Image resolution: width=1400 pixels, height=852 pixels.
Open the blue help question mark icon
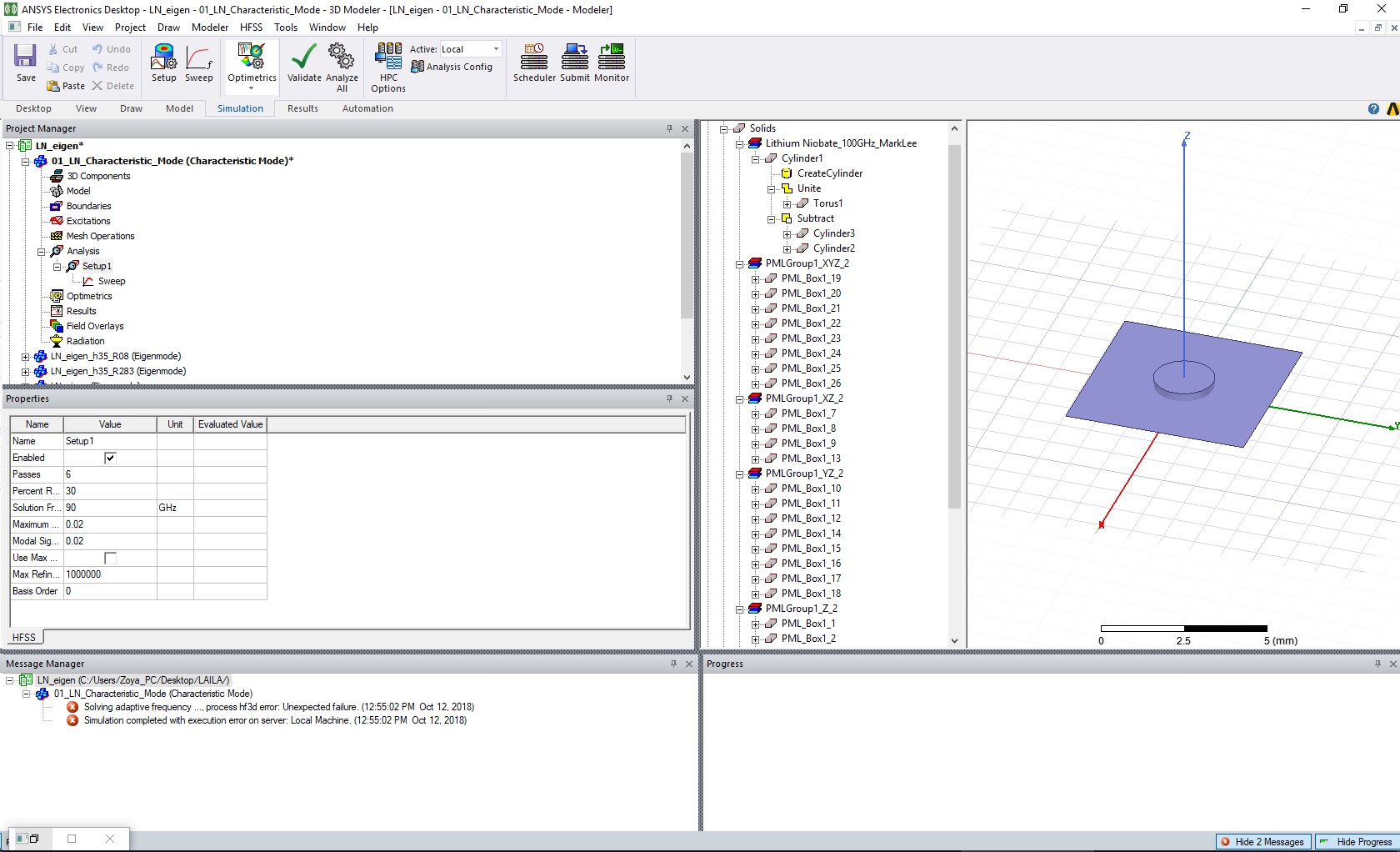click(x=1373, y=109)
